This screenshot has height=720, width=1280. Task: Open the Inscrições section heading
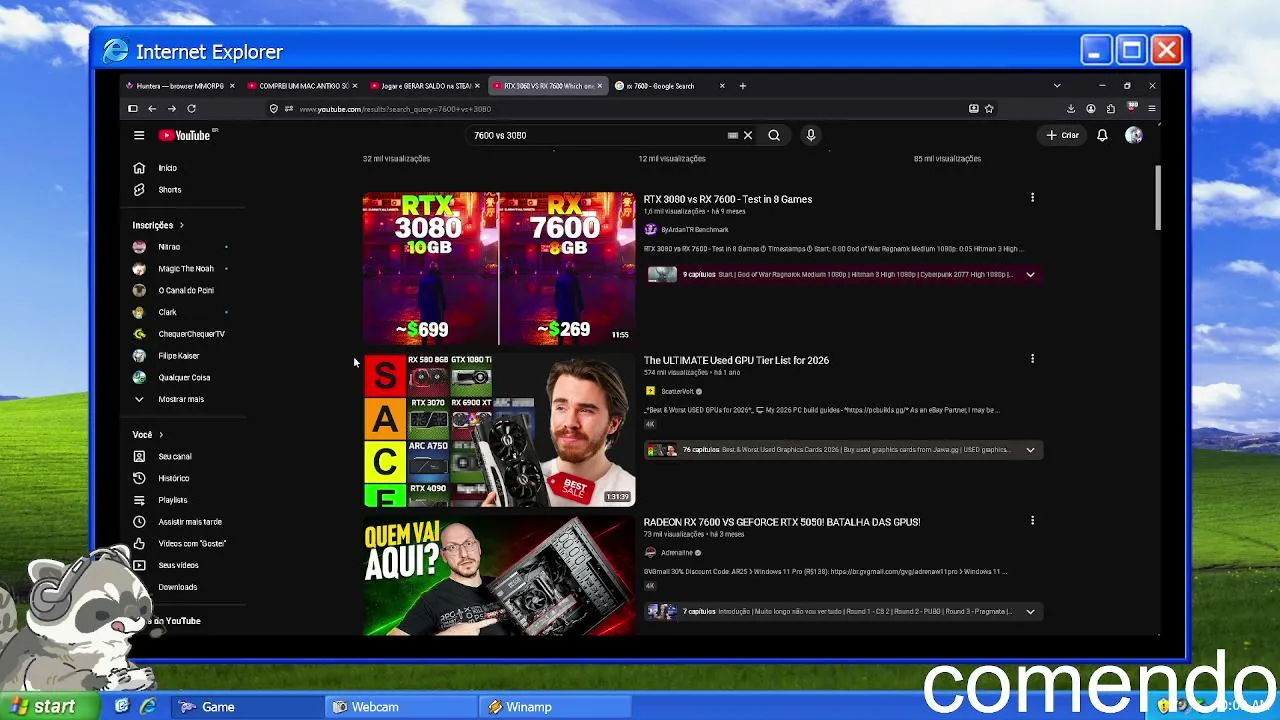pyautogui.click(x=158, y=225)
